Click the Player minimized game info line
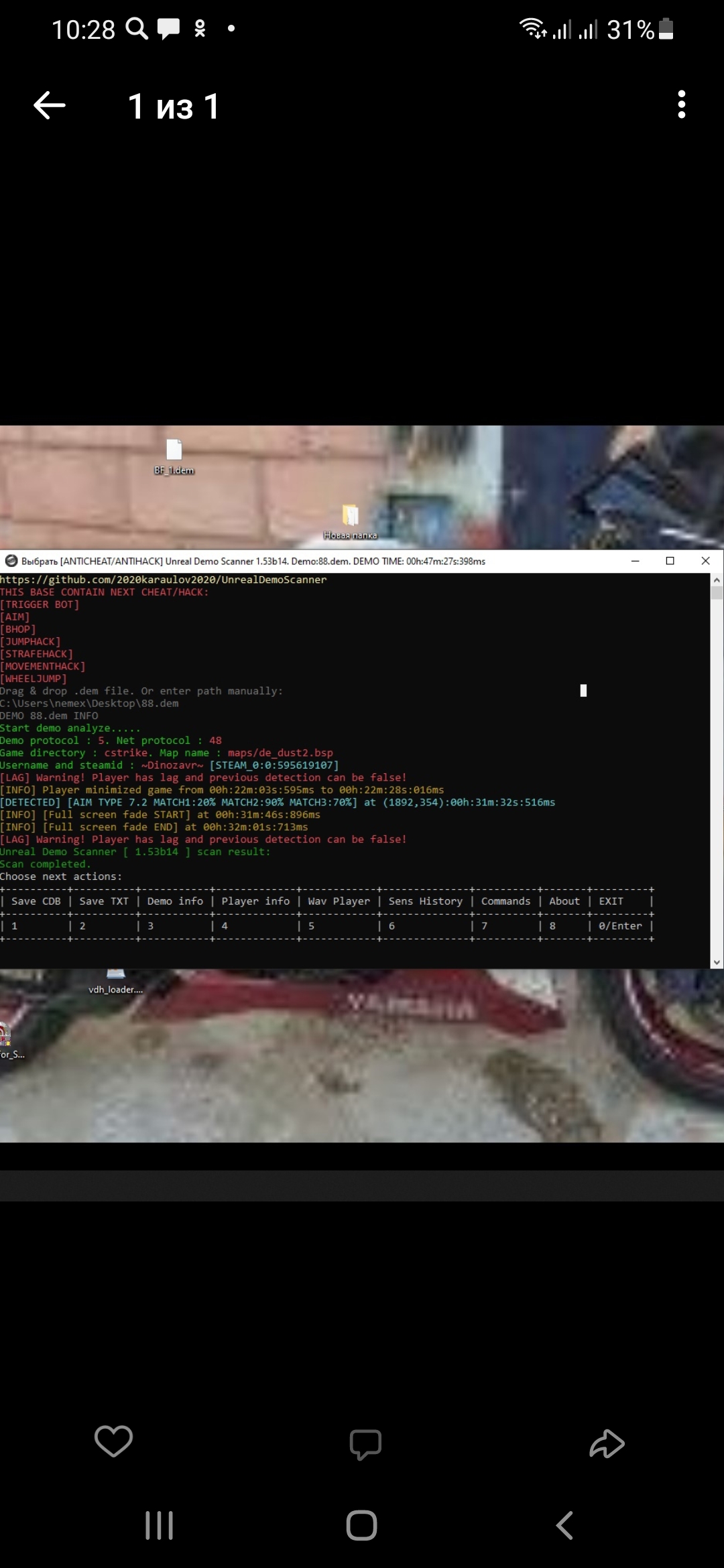This screenshot has height=1568, width=724. pos(222,790)
